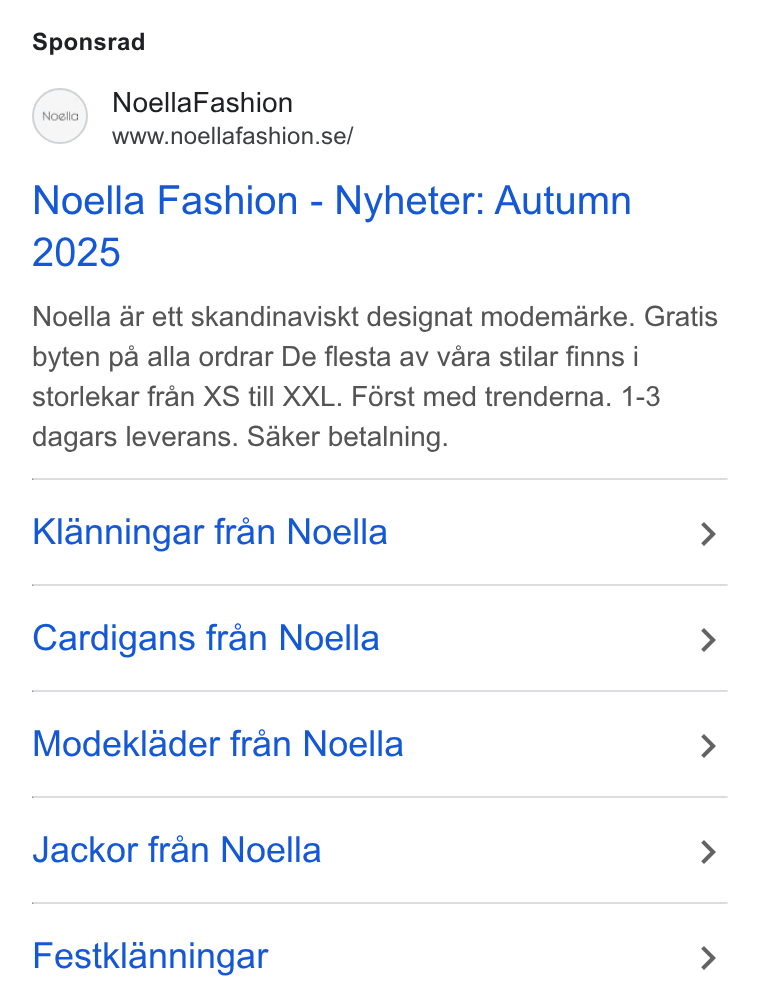Open the www.noellafashion.se URL
The width and height of the screenshot is (760, 1008).
pyautogui.click(x=233, y=136)
